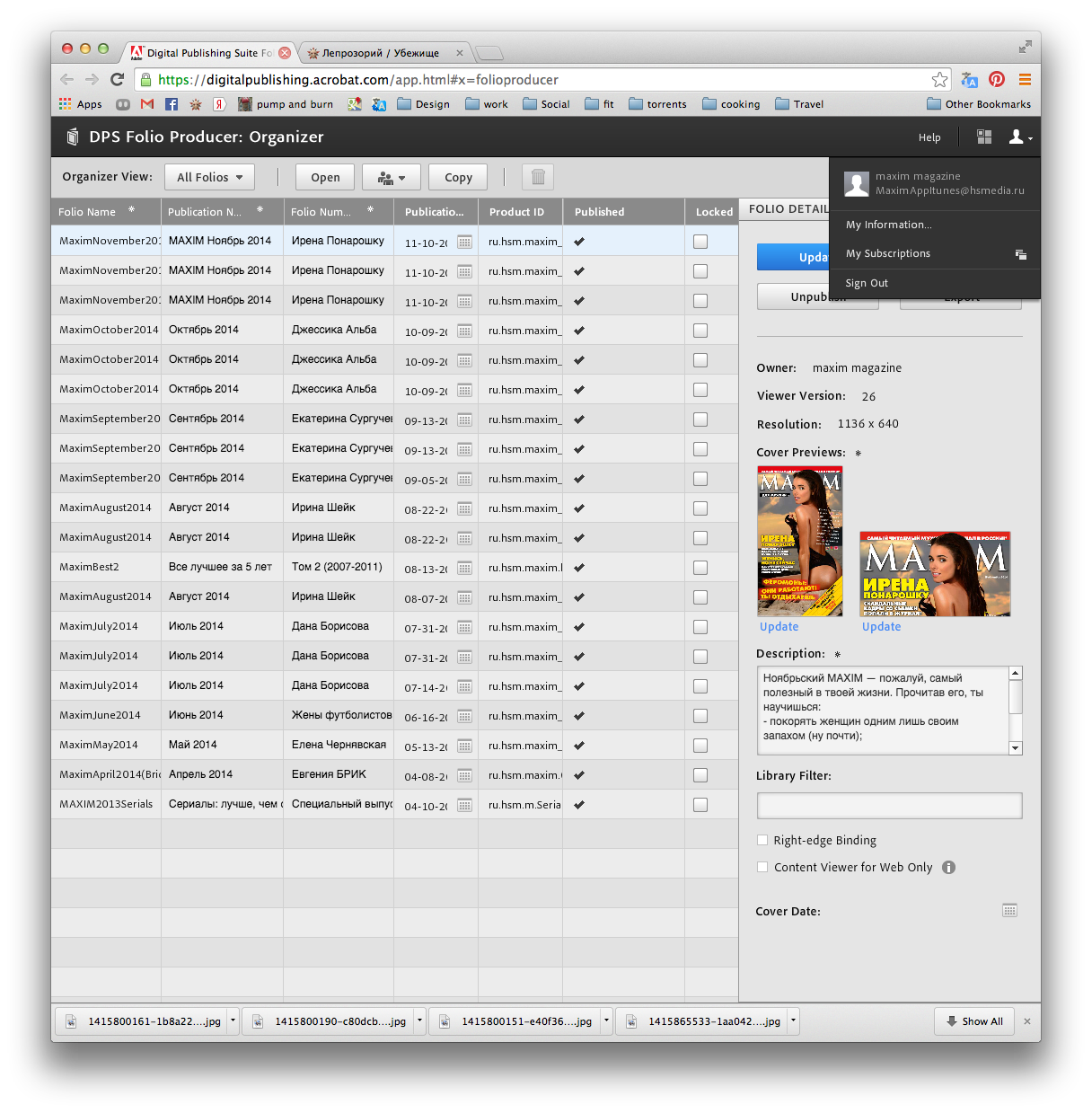Open the user account icon menu
Viewport: 1092px width, 1113px height.
[1020, 137]
